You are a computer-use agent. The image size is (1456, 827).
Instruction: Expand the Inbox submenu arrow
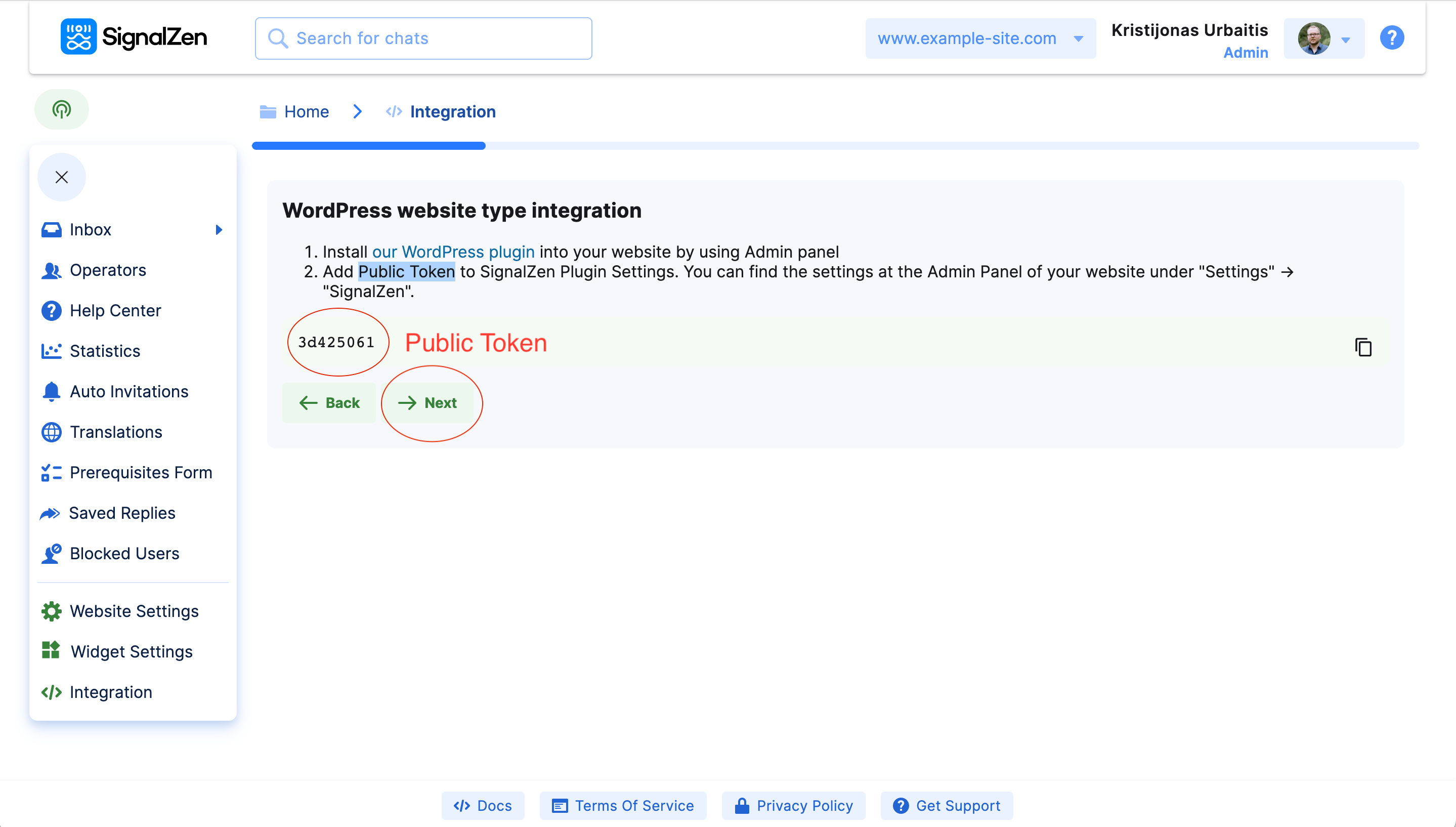(219, 229)
